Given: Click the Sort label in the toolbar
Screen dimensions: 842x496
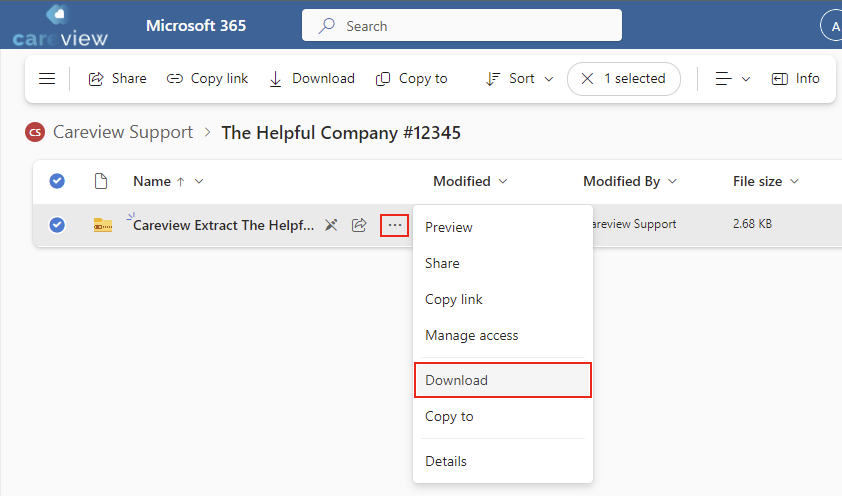Looking at the screenshot, I should tap(521, 78).
